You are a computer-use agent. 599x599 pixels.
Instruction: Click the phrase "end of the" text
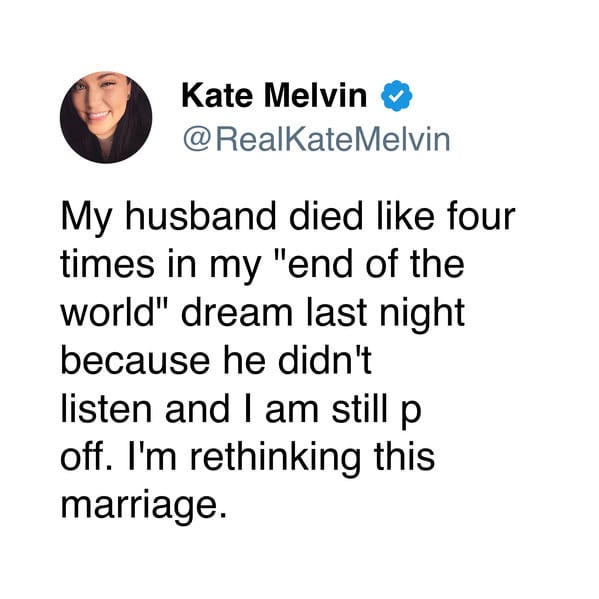[x=376, y=264]
